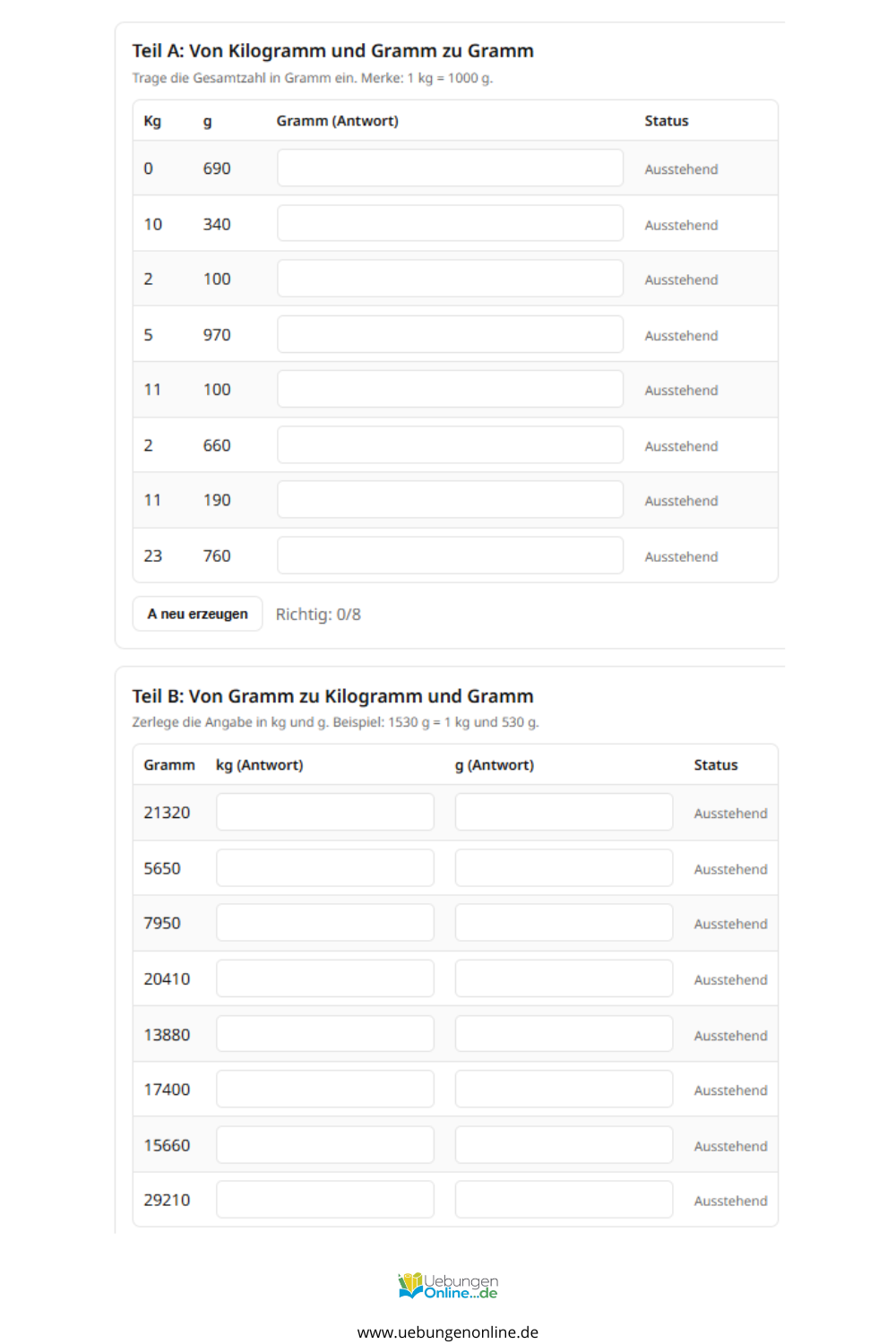
Task: Click the g input for 7950 grams
Action: [564, 923]
